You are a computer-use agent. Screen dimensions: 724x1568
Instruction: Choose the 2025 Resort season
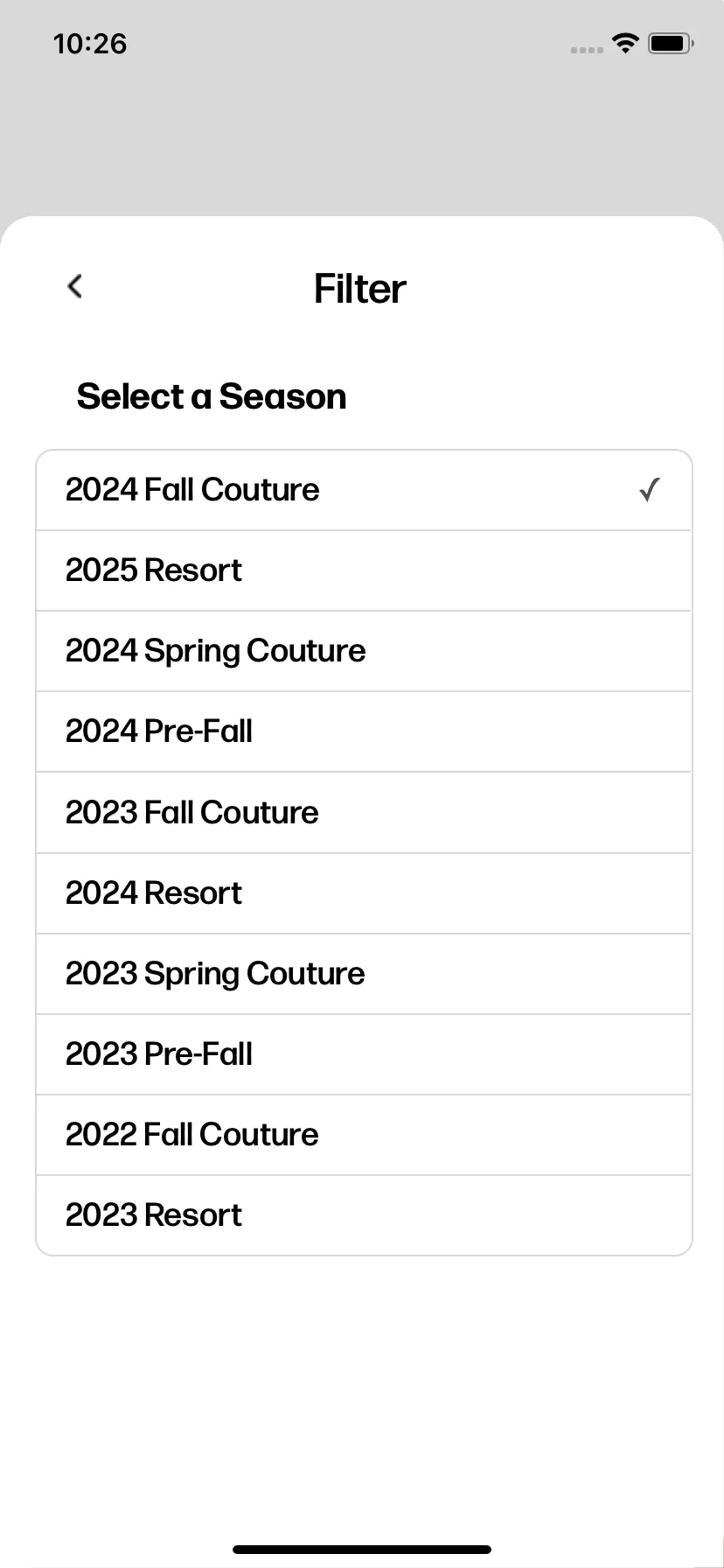point(364,570)
